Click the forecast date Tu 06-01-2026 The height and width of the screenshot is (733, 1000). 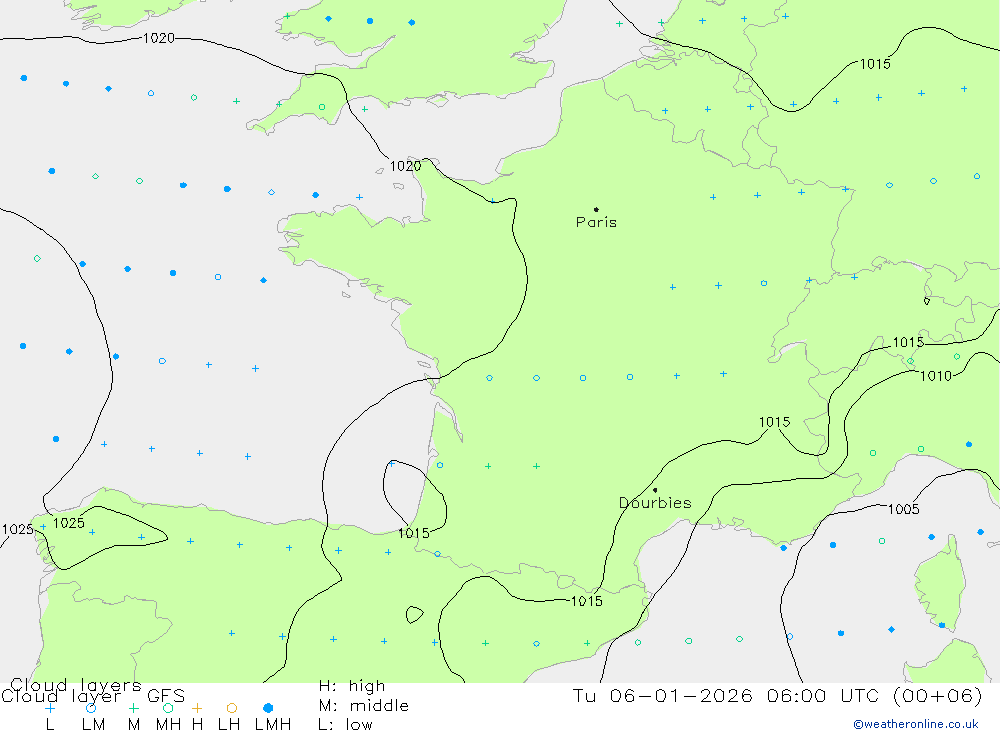coord(662,695)
